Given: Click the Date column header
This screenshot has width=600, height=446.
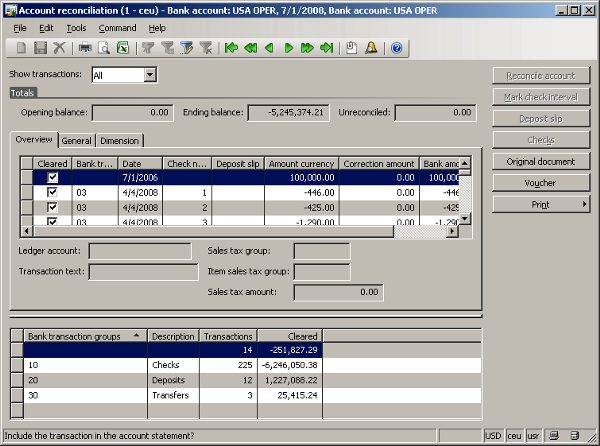Looking at the screenshot, I should tap(140, 164).
